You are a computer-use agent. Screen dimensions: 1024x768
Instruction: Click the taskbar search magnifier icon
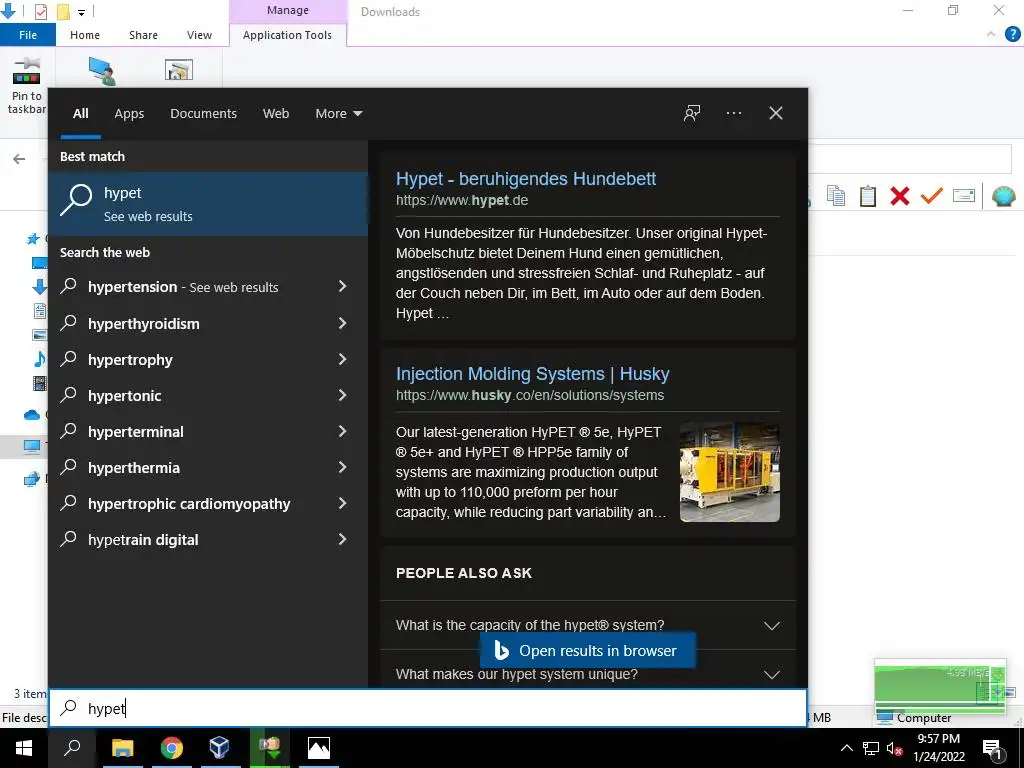coord(72,748)
